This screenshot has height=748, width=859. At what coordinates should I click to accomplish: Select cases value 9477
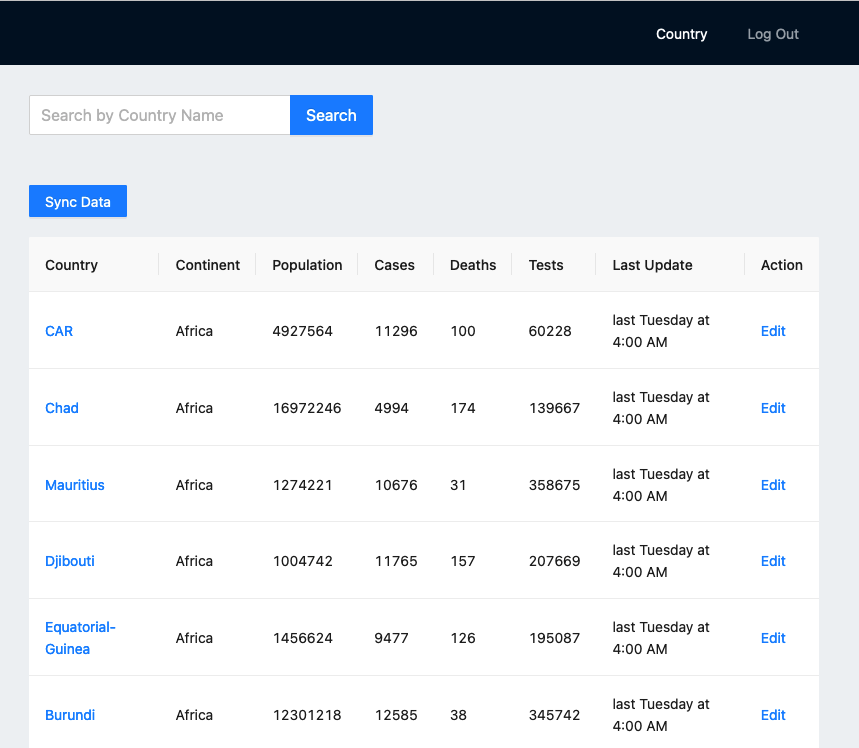[x=392, y=638]
